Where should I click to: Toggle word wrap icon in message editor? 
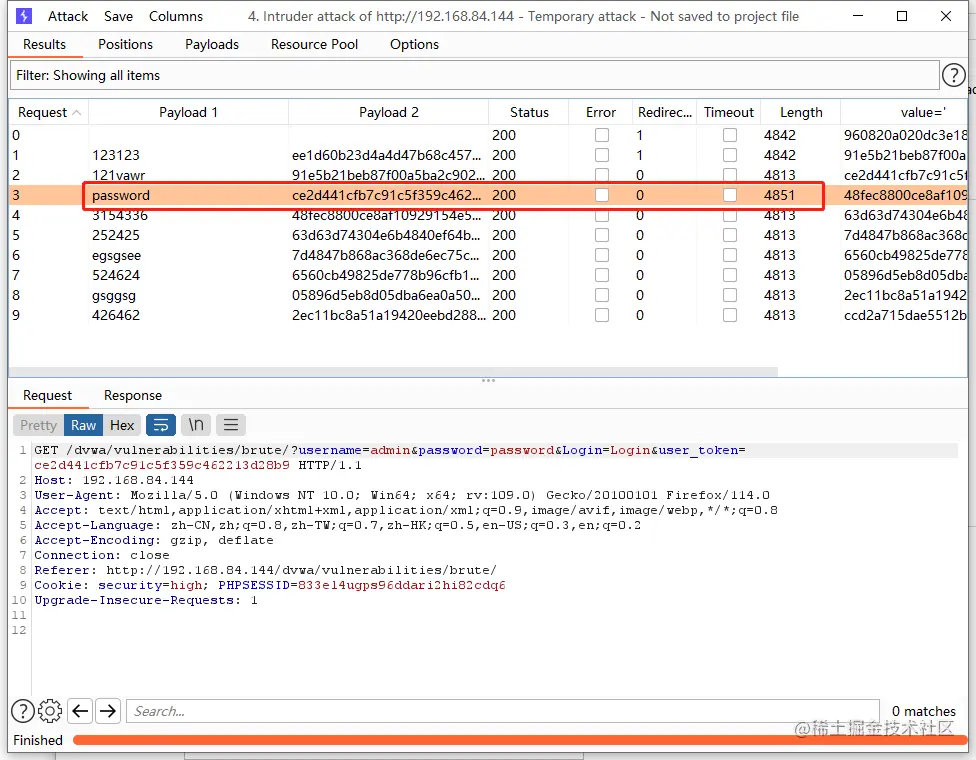[161, 425]
